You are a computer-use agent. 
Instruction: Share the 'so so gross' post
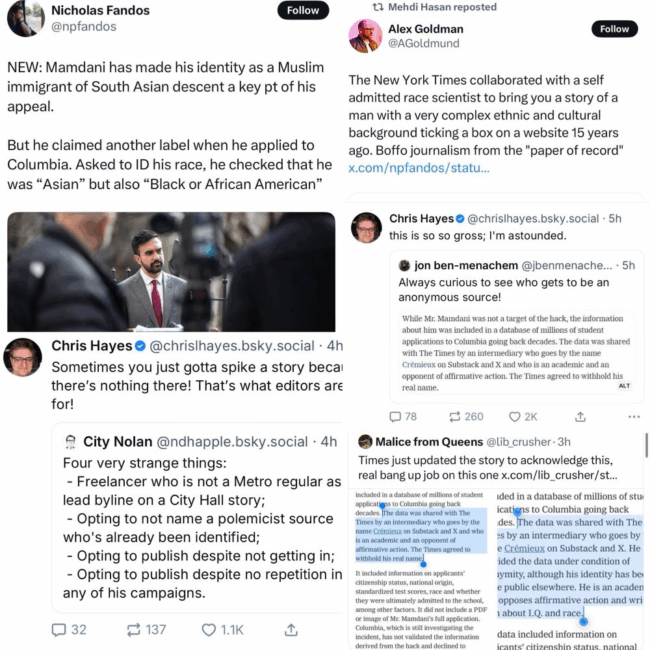(580, 417)
